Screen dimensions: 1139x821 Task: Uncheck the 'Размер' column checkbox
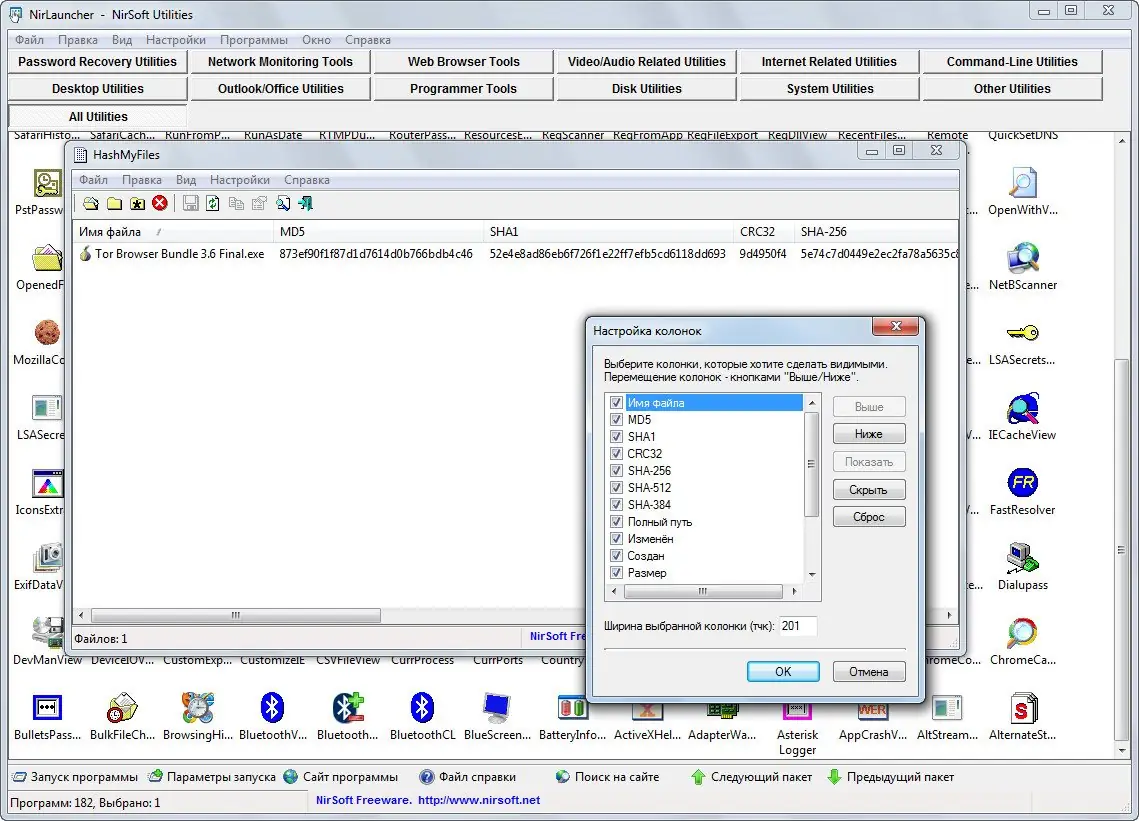616,573
